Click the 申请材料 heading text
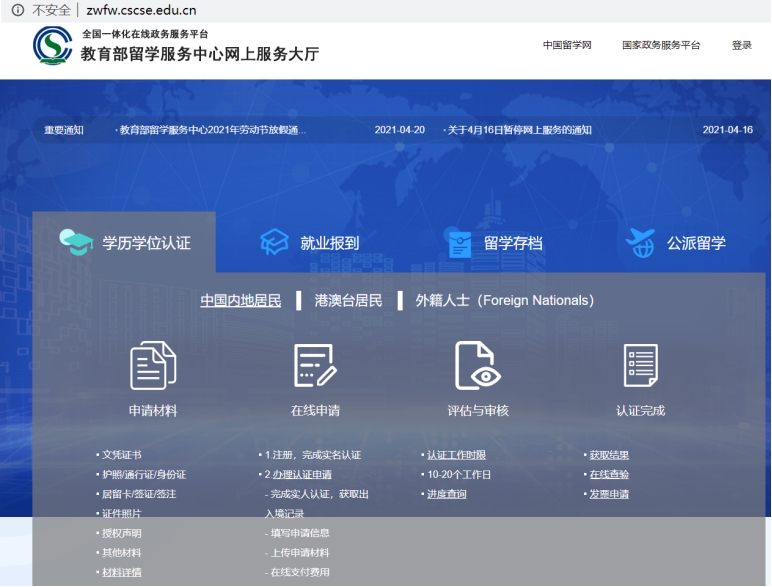Image resolution: width=772 pixels, height=587 pixels. click(153, 411)
